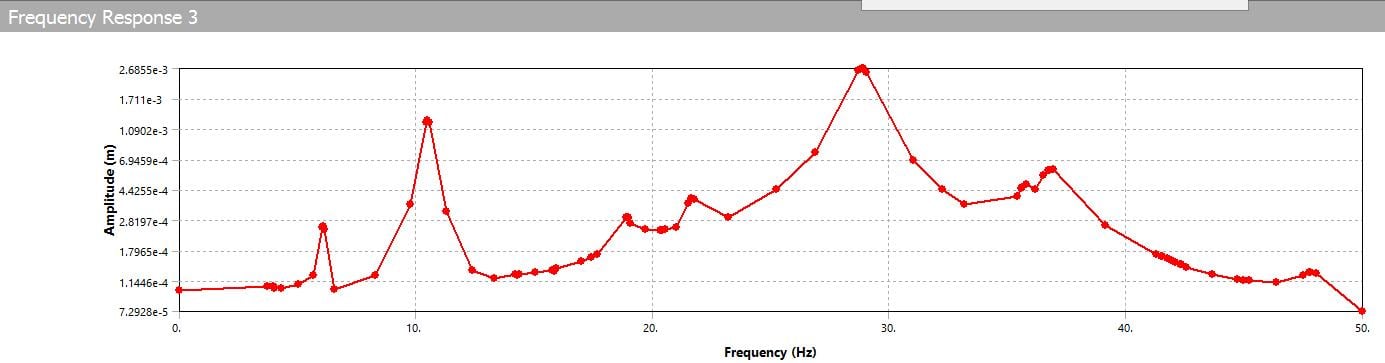Viewport: 1385px width, 363px height.
Task: Select the first data point at 0 Hz
Action: click(178, 290)
